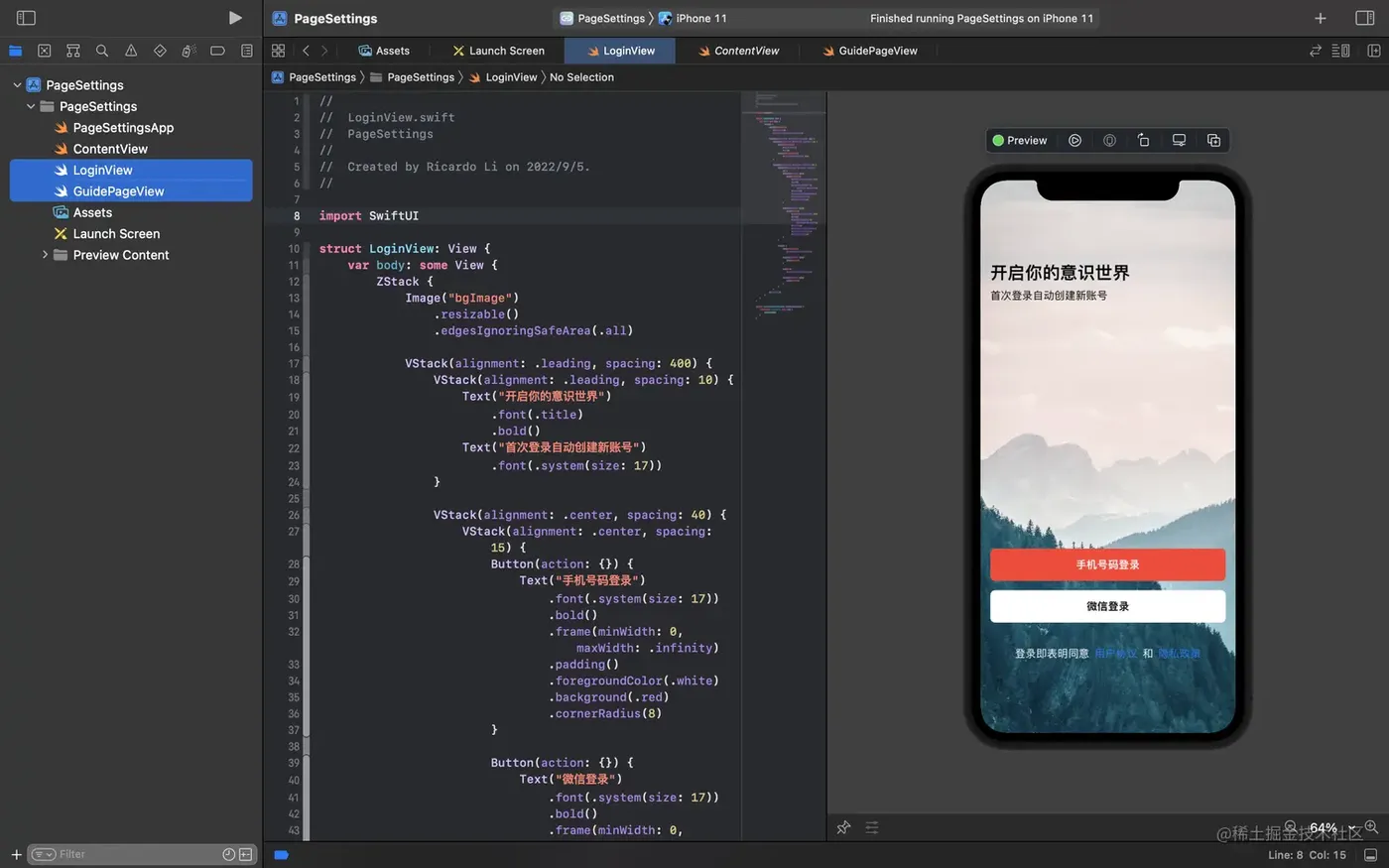Click Preview on Device icon
Viewport: 1389px width, 868px height.
click(x=1109, y=141)
